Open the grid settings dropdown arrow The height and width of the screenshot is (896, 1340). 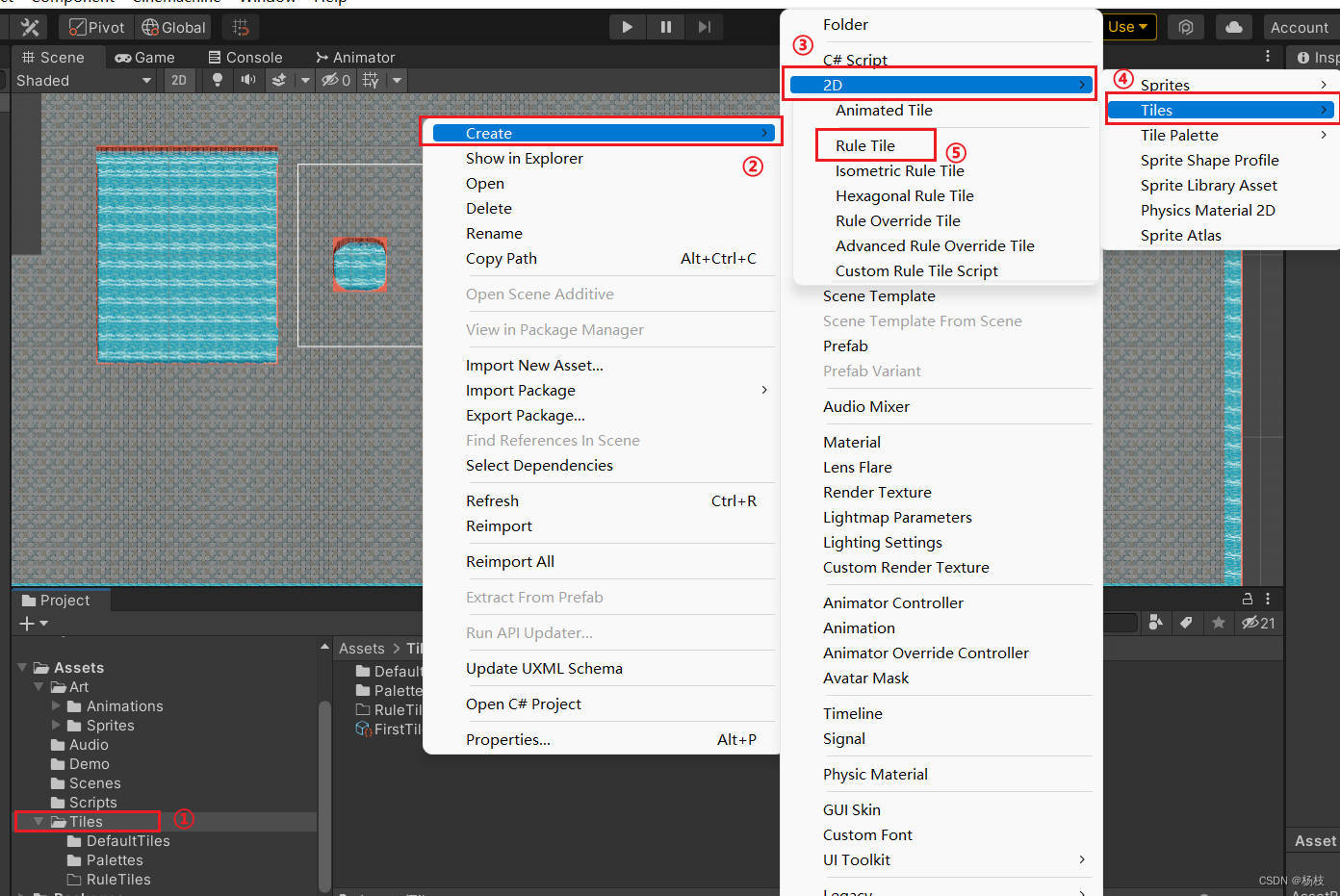click(397, 81)
